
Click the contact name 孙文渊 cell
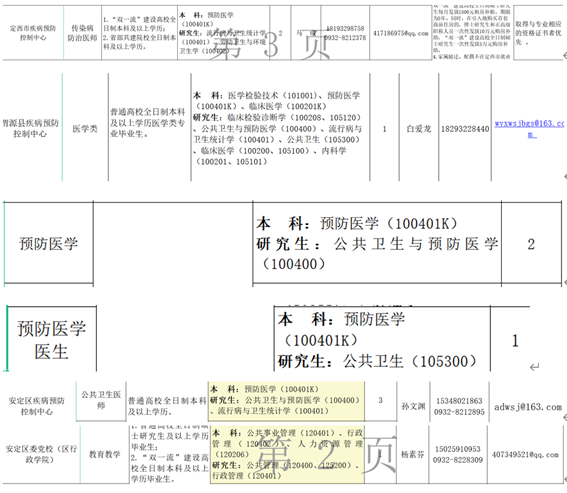click(413, 406)
